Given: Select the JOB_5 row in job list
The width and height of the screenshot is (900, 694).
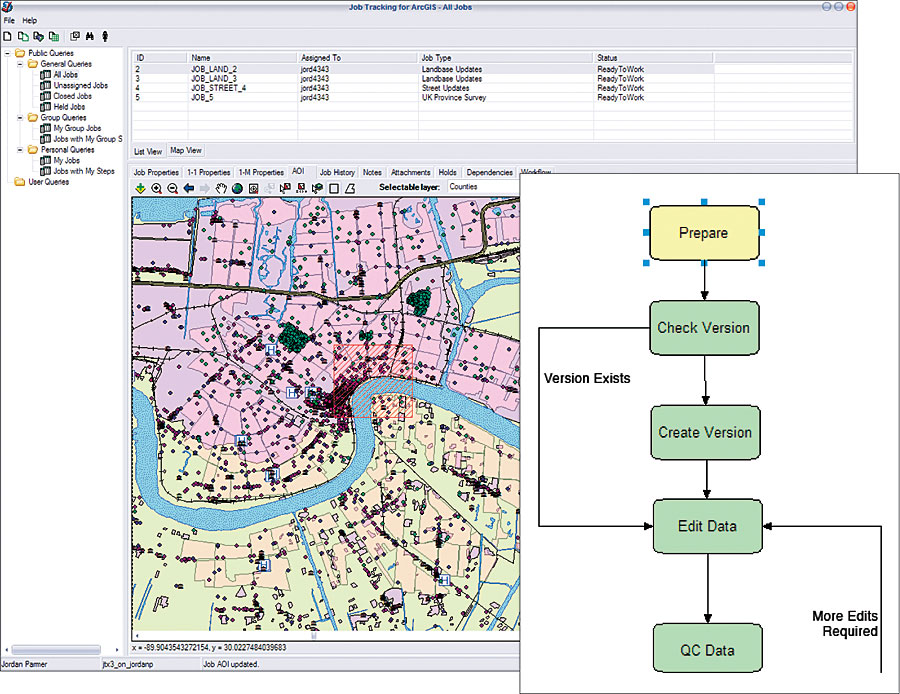Looking at the screenshot, I should pyautogui.click(x=423, y=98).
